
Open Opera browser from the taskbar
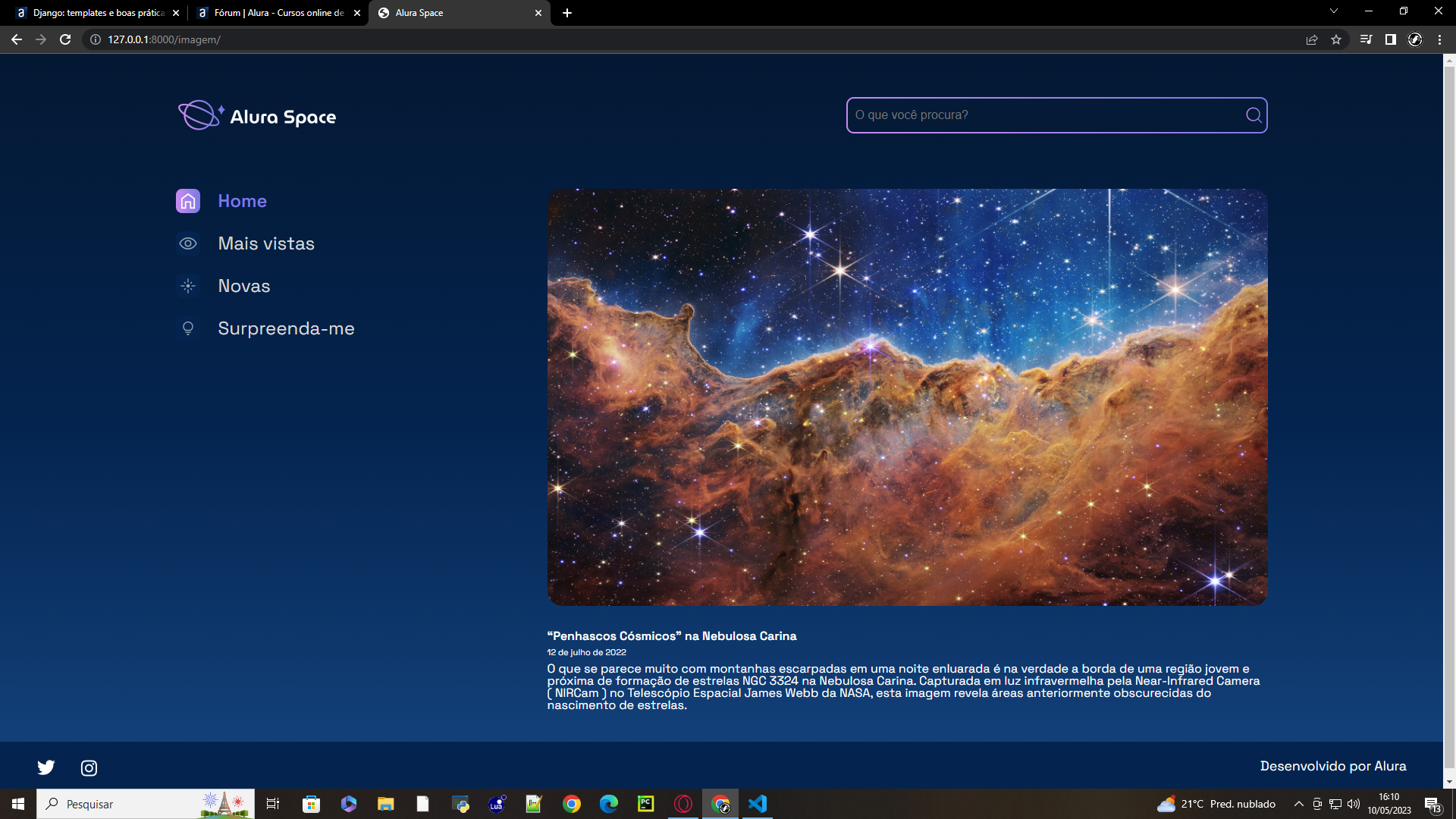click(683, 804)
